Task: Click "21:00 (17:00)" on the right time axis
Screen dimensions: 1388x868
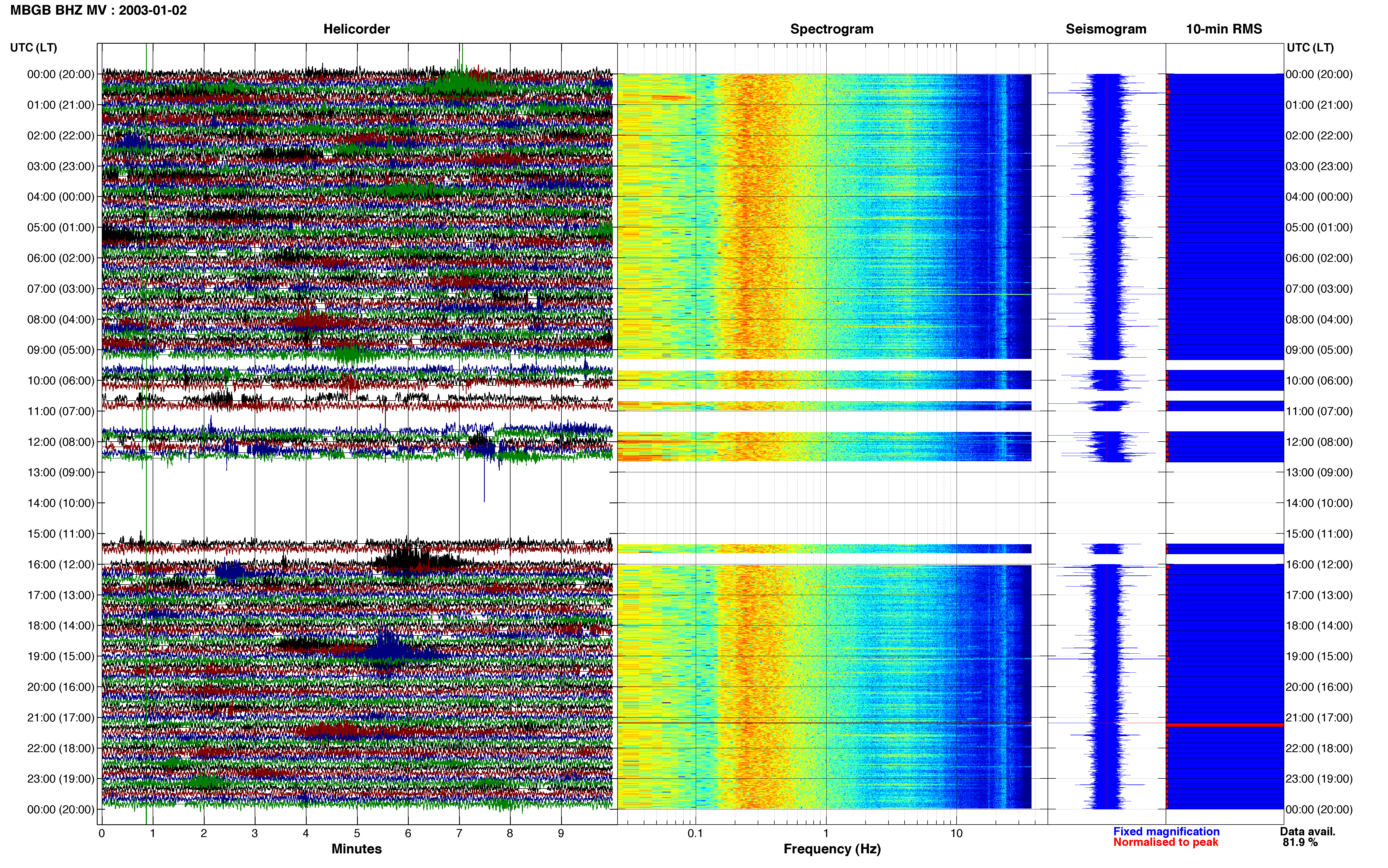Action: (x=1319, y=718)
